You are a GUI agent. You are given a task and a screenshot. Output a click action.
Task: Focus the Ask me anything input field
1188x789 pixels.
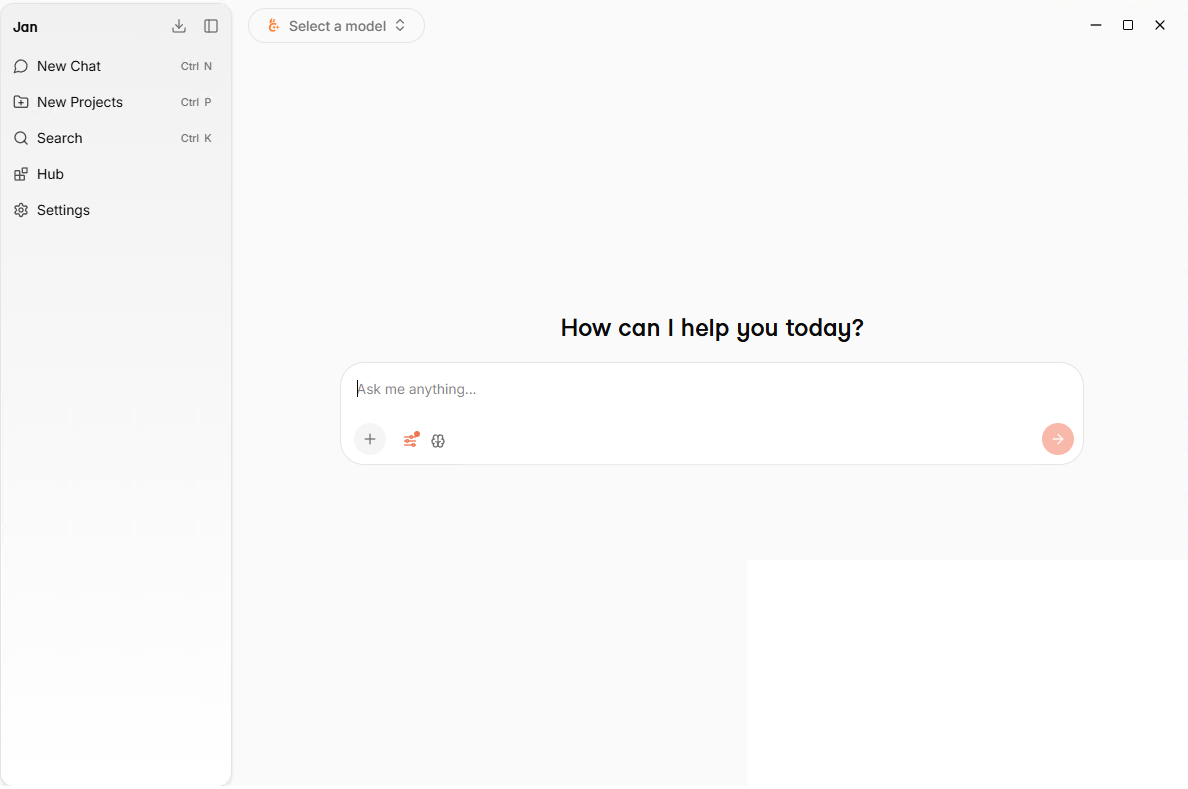(711, 389)
